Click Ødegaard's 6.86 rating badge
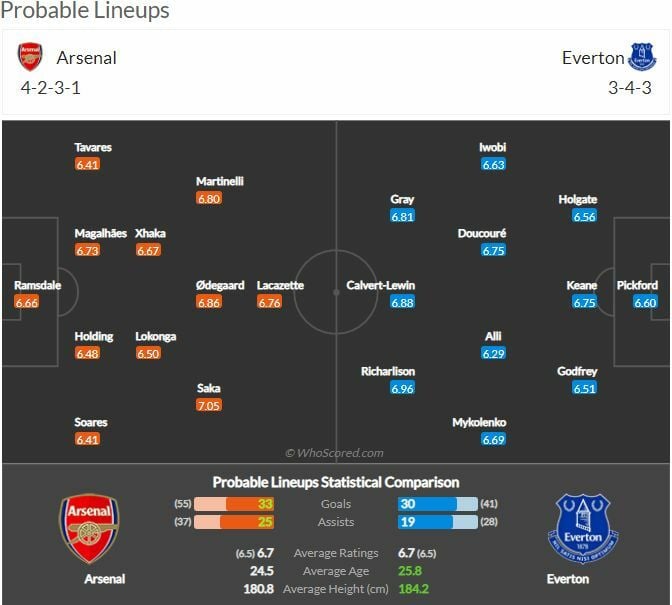 (x=209, y=303)
